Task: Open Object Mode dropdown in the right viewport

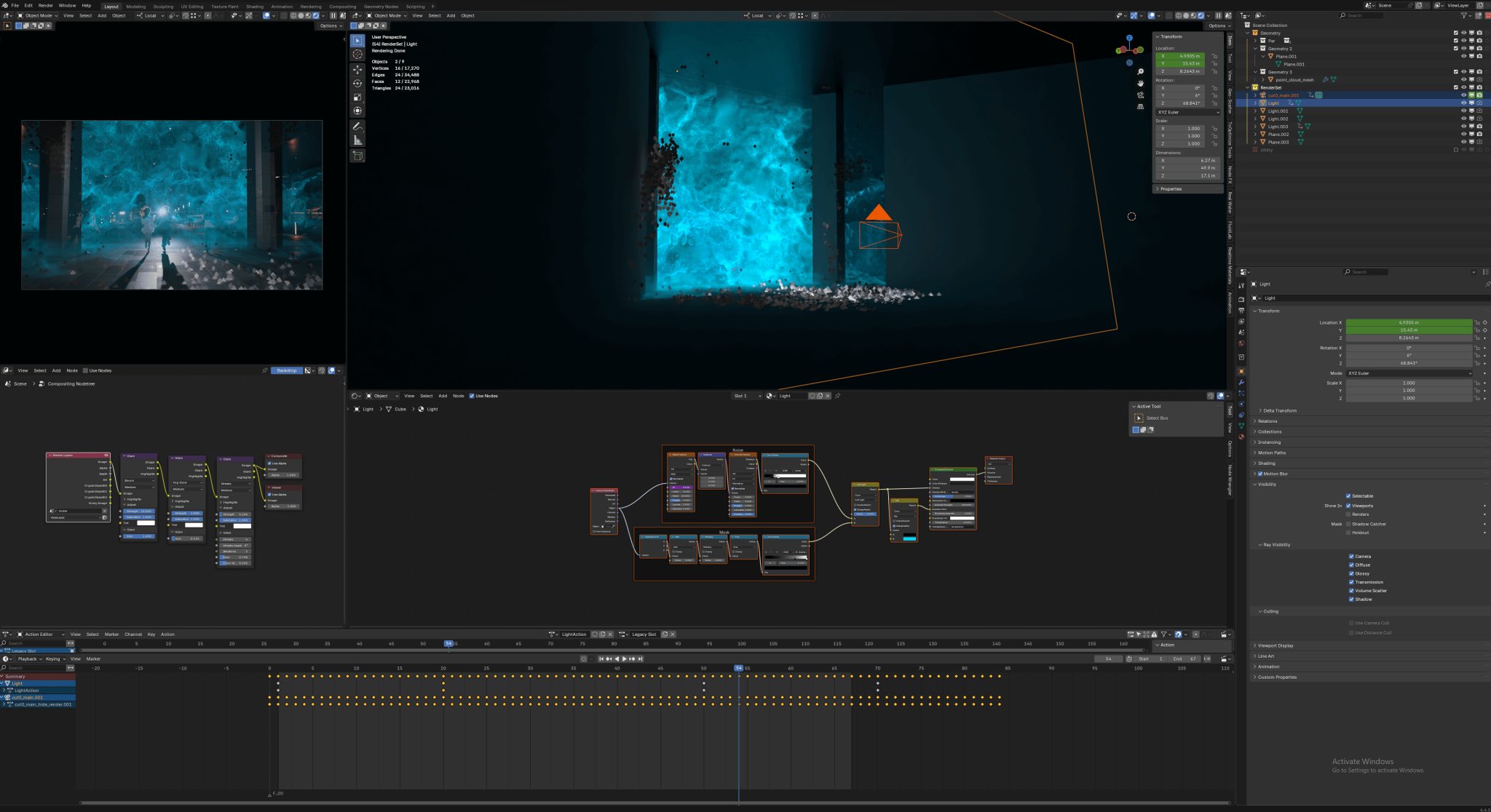Action: pyautogui.click(x=387, y=15)
